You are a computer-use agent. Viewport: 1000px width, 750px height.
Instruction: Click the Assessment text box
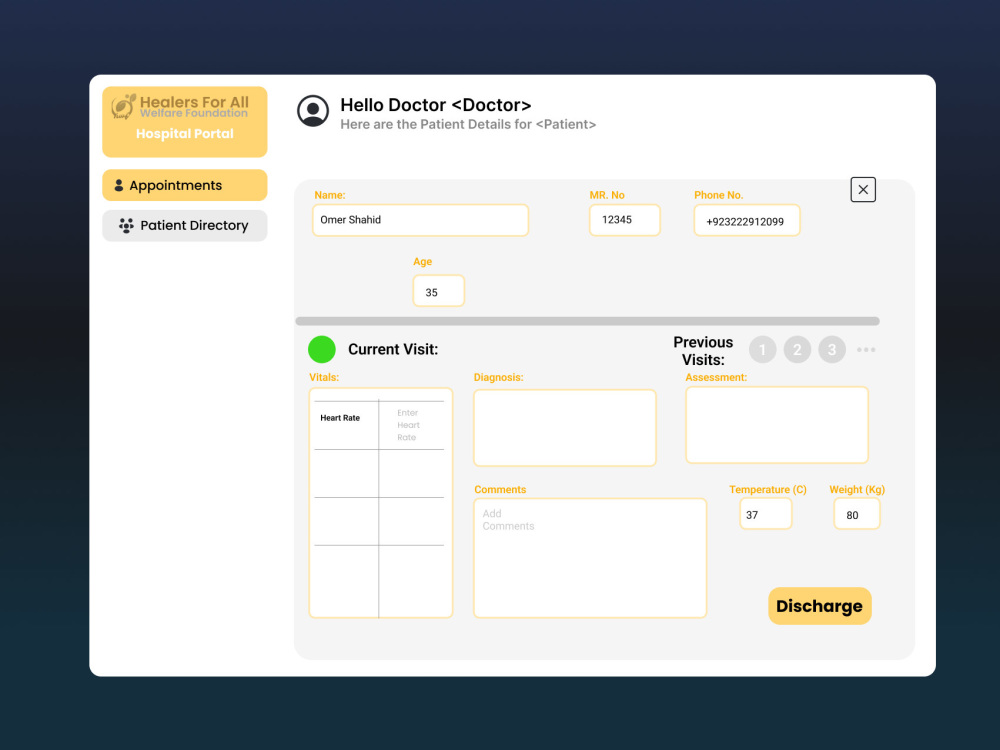pos(776,425)
